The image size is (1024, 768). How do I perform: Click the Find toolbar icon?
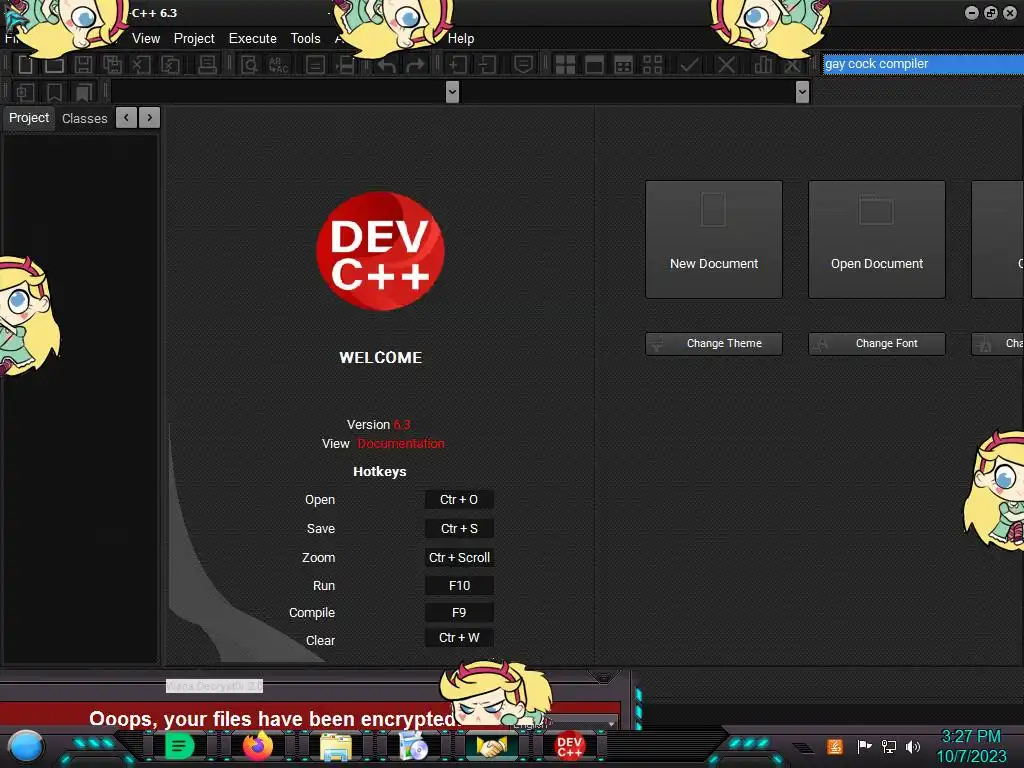[x=249, y=65]
